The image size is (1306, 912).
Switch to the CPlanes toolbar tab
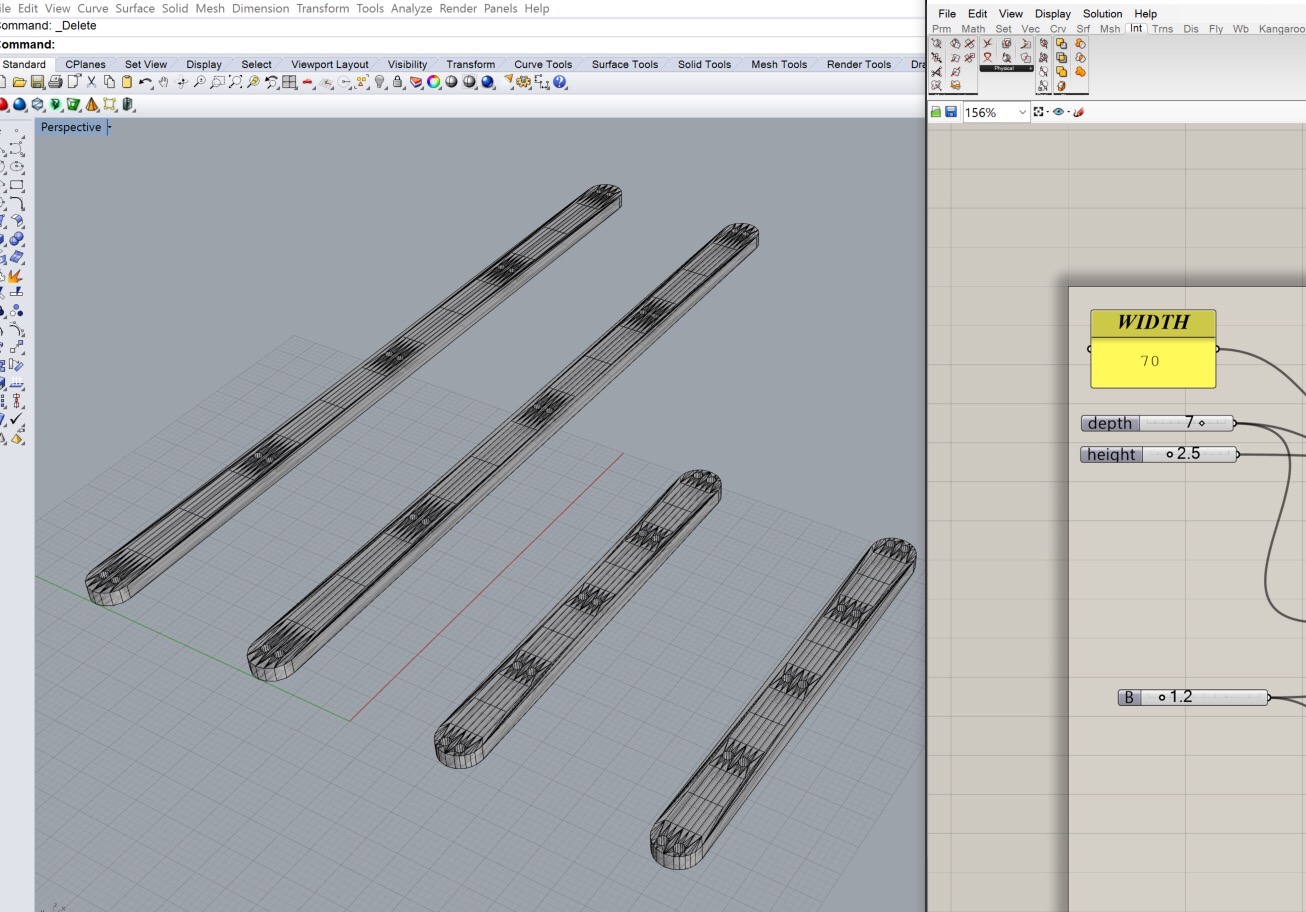pos(85,64)
